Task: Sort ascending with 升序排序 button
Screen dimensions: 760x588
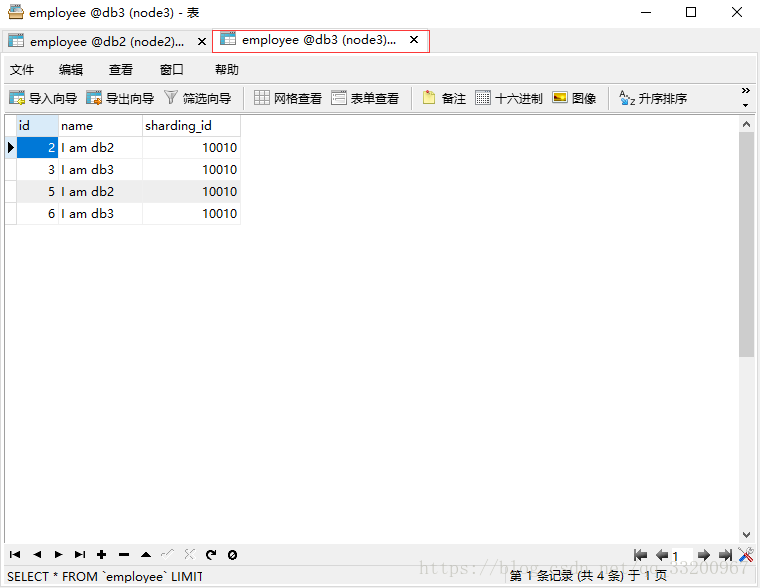Action: pyautogui.click(x=653, y=98)
